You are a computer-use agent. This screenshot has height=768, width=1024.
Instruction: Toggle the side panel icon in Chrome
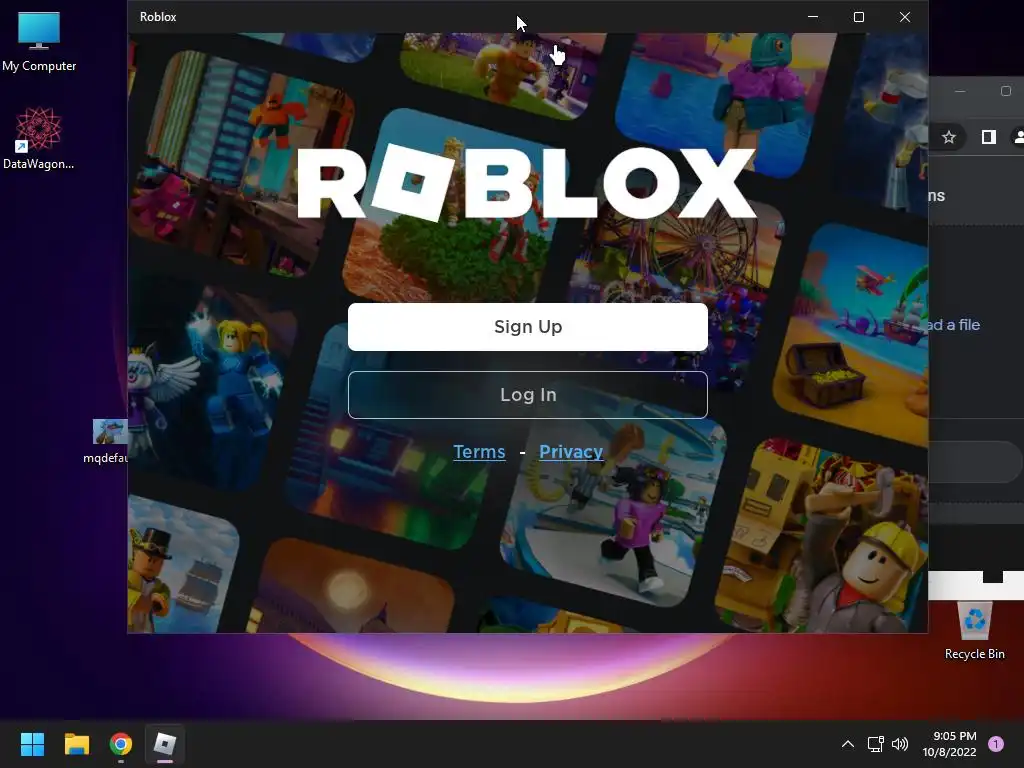click(x=989, y=137)
